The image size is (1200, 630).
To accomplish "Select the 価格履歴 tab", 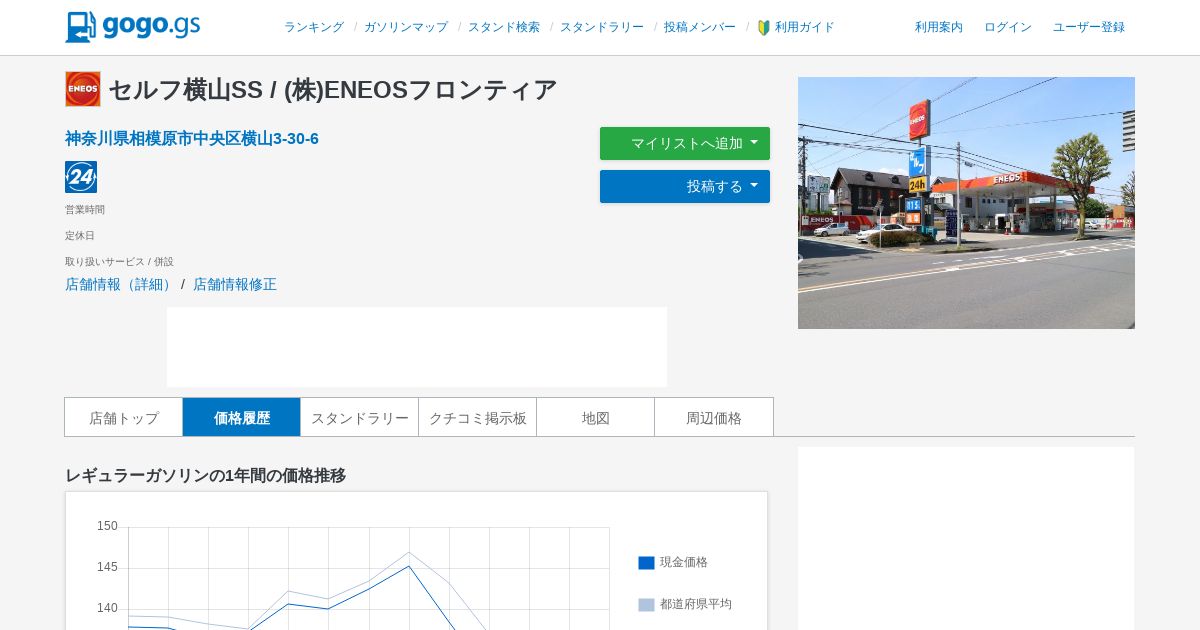I will pos(242,417).
